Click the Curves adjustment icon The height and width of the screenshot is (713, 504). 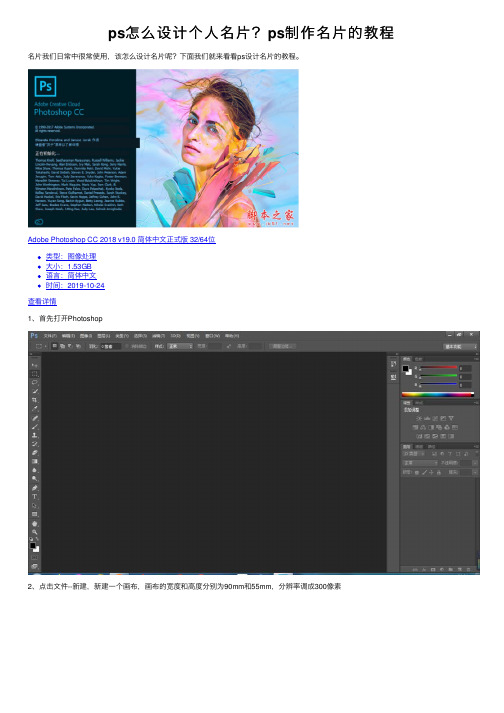(x=435, y=418)
